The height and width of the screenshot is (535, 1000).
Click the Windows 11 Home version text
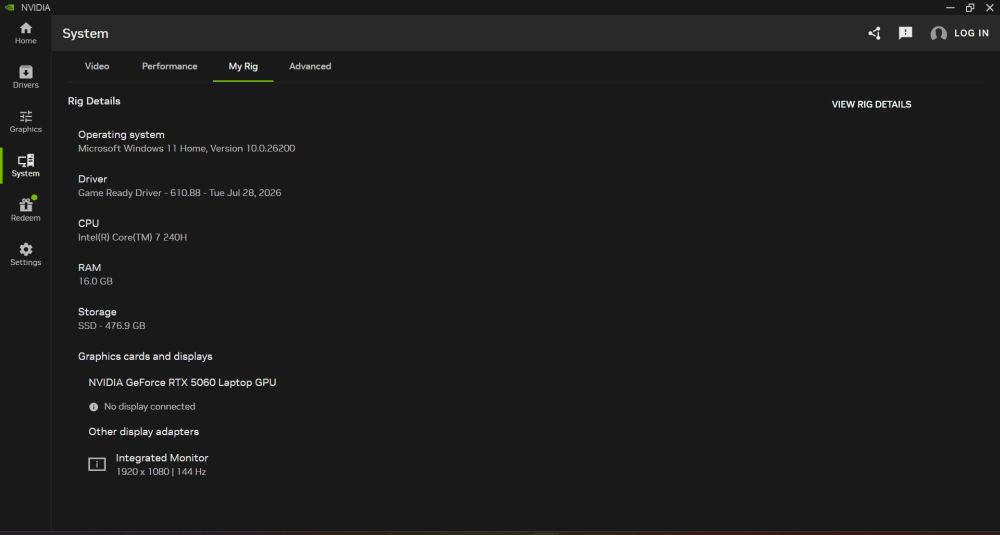click(186, 149)
